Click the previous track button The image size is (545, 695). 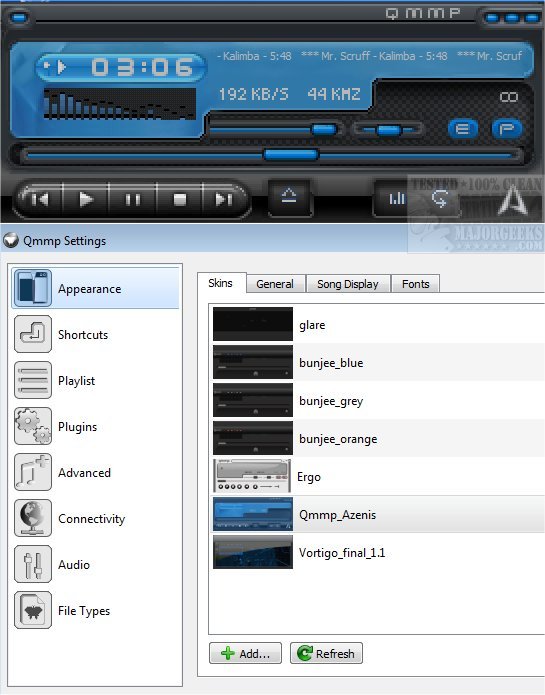pyautogui.click(x=41, y=200)
